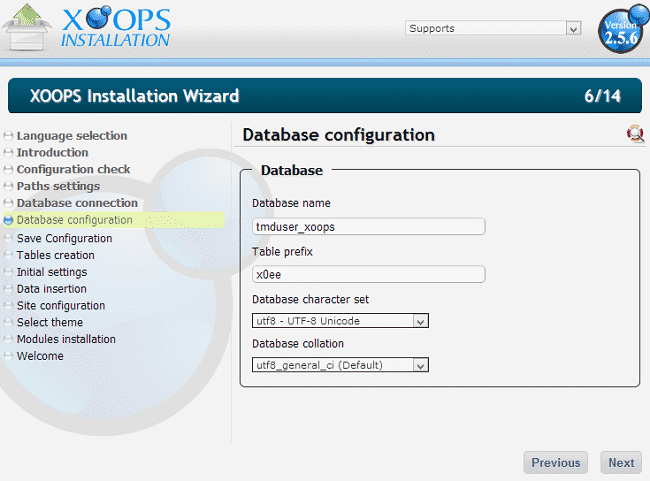Click Previous button

(555, 462)
